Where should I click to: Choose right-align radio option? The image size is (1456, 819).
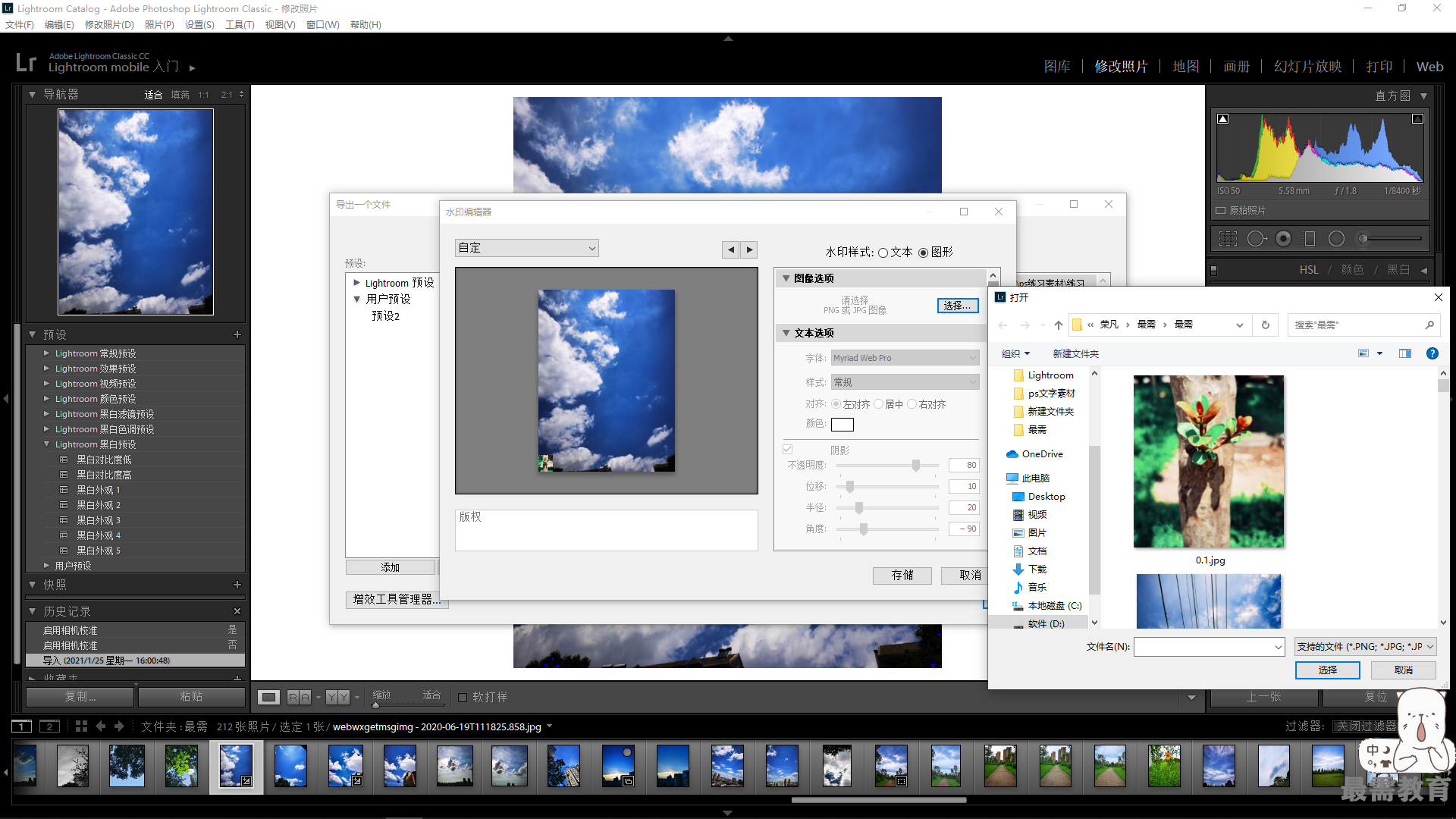[x=912, y=404]
